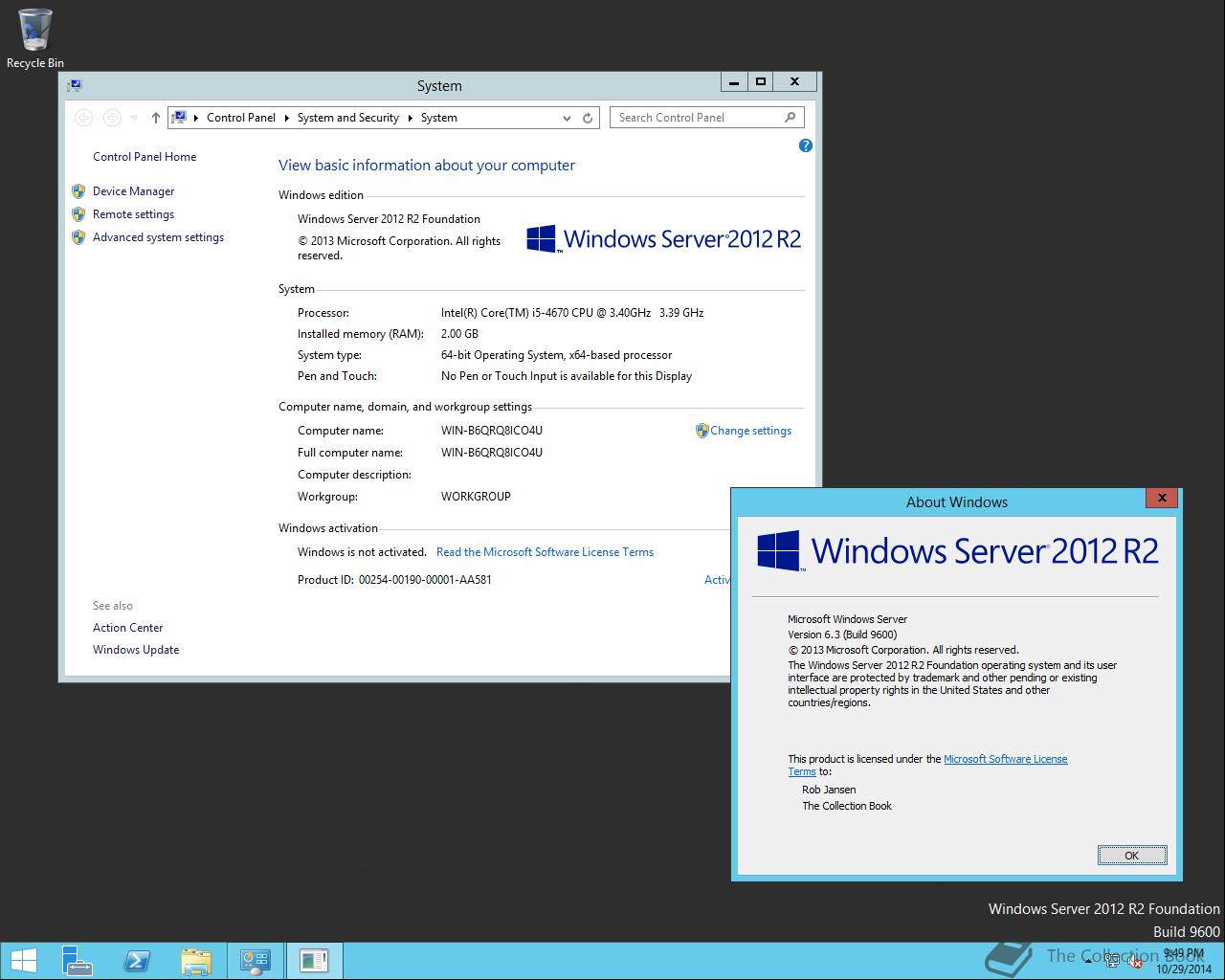Image resolution: width=1225 pixels, height=980 pixels.
Task: Click Change settings link
Action: pyautogui.click(x=750, y=431)
